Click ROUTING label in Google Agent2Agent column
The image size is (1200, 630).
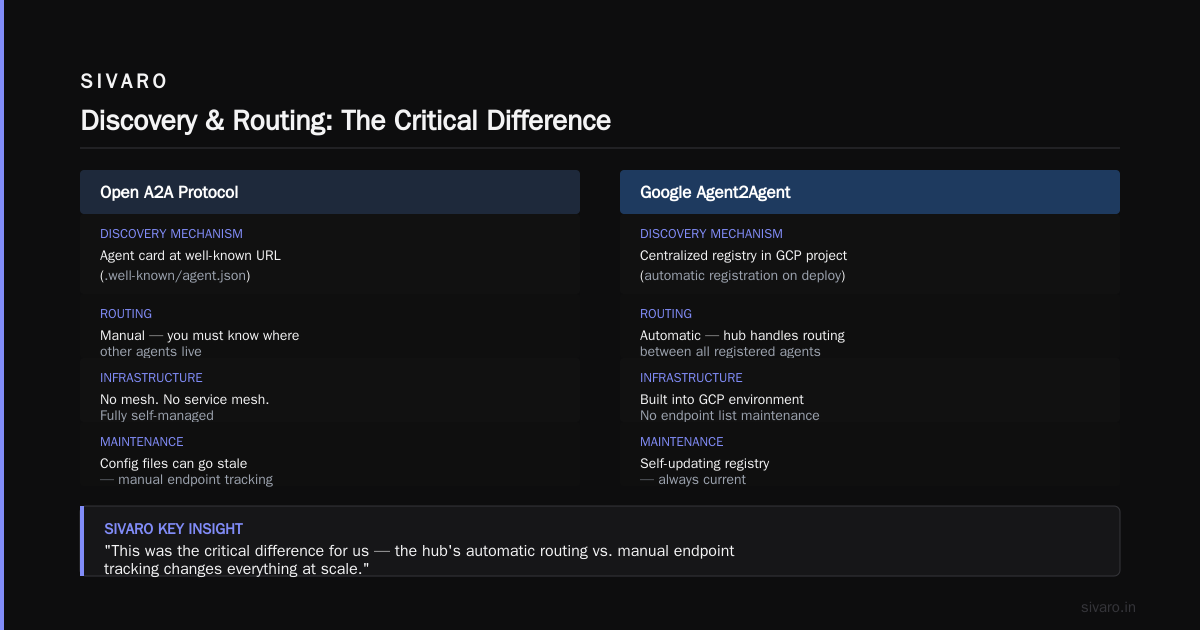tap(666, 314)
